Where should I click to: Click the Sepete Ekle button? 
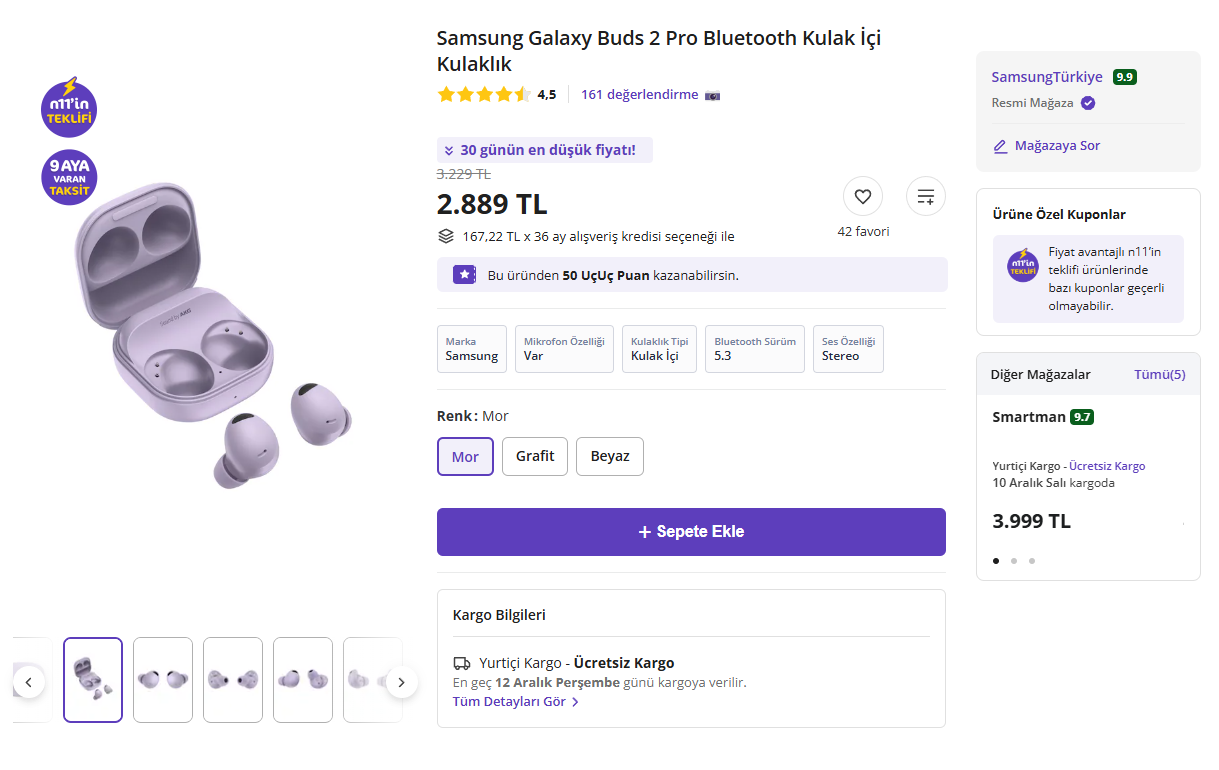tap(691, 532)
